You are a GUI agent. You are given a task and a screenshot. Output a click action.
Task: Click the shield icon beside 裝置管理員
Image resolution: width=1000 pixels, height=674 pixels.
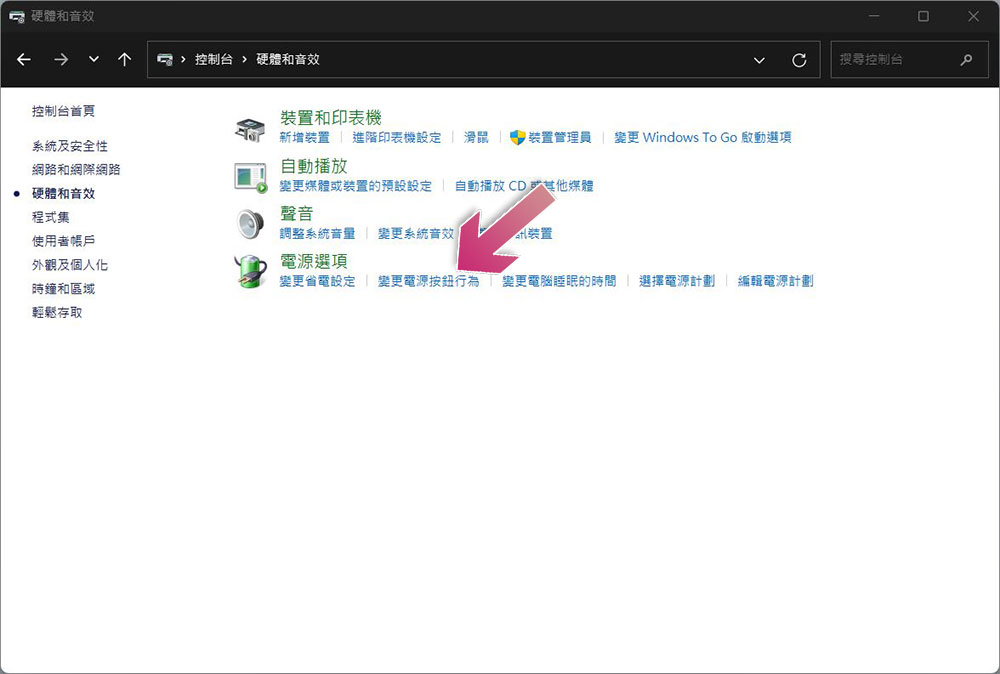tap(517, 137)
